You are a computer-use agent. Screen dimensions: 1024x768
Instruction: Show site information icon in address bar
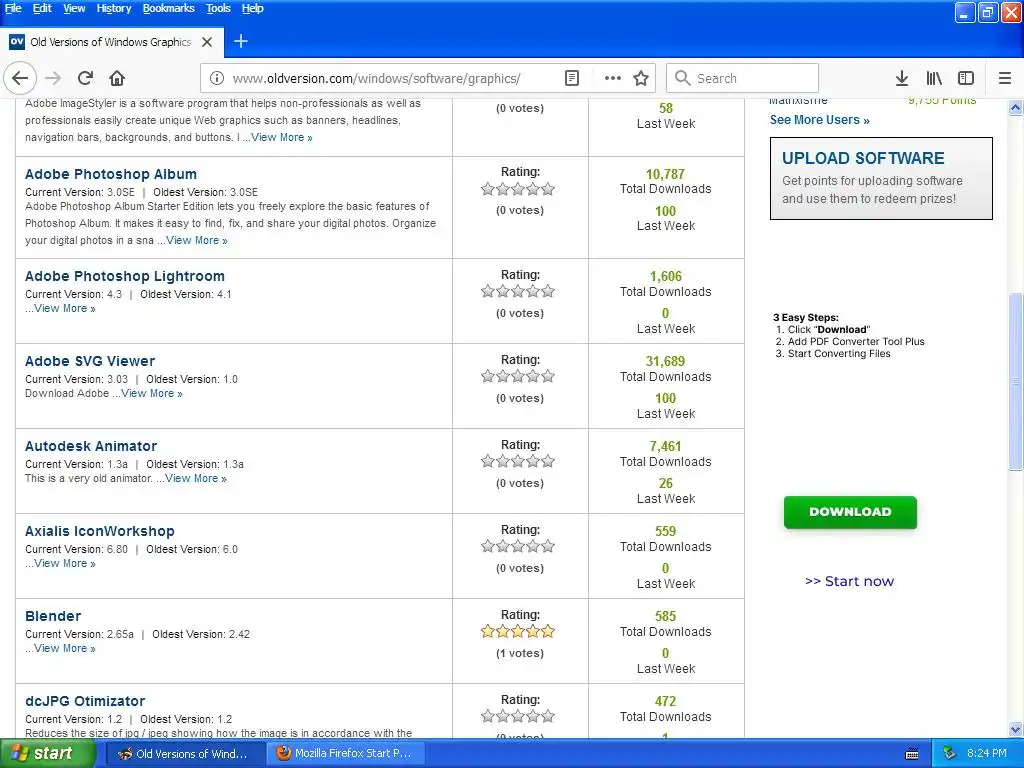click(217, 78)
